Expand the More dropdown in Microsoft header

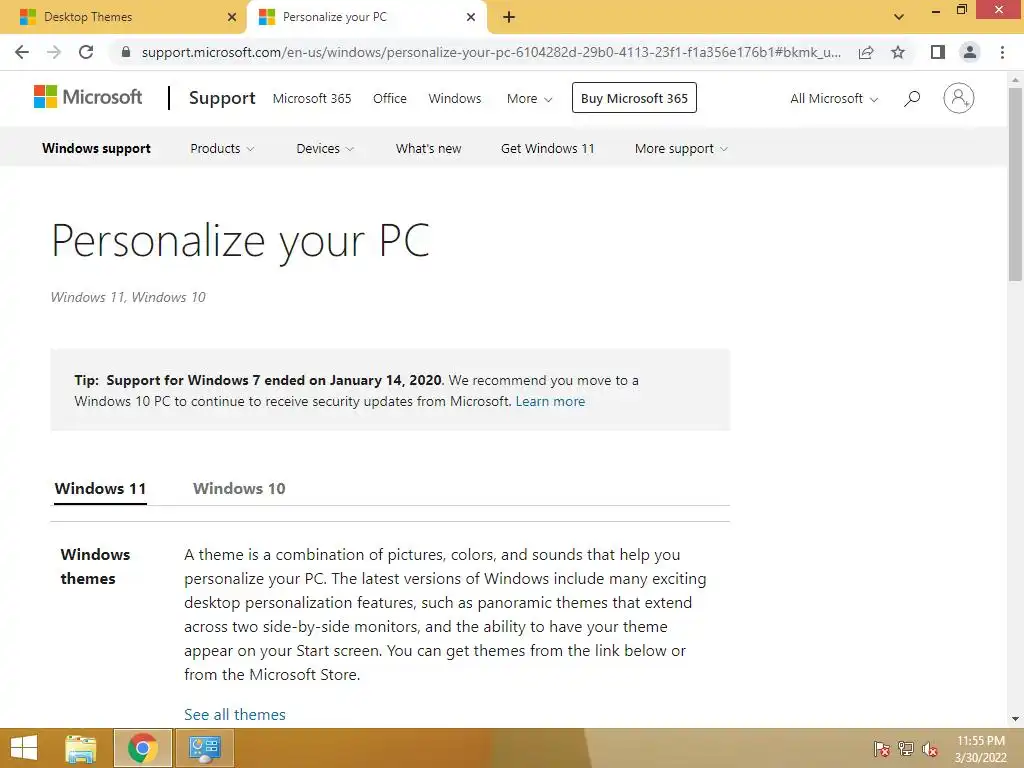[530, 99]
